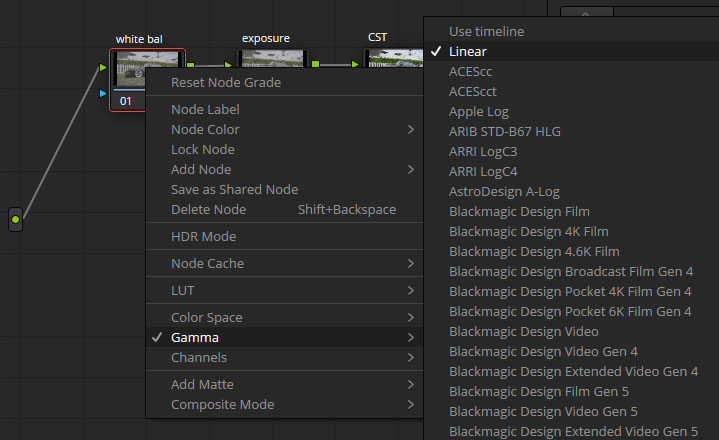Click Save as Shared Node

point(234,189)
